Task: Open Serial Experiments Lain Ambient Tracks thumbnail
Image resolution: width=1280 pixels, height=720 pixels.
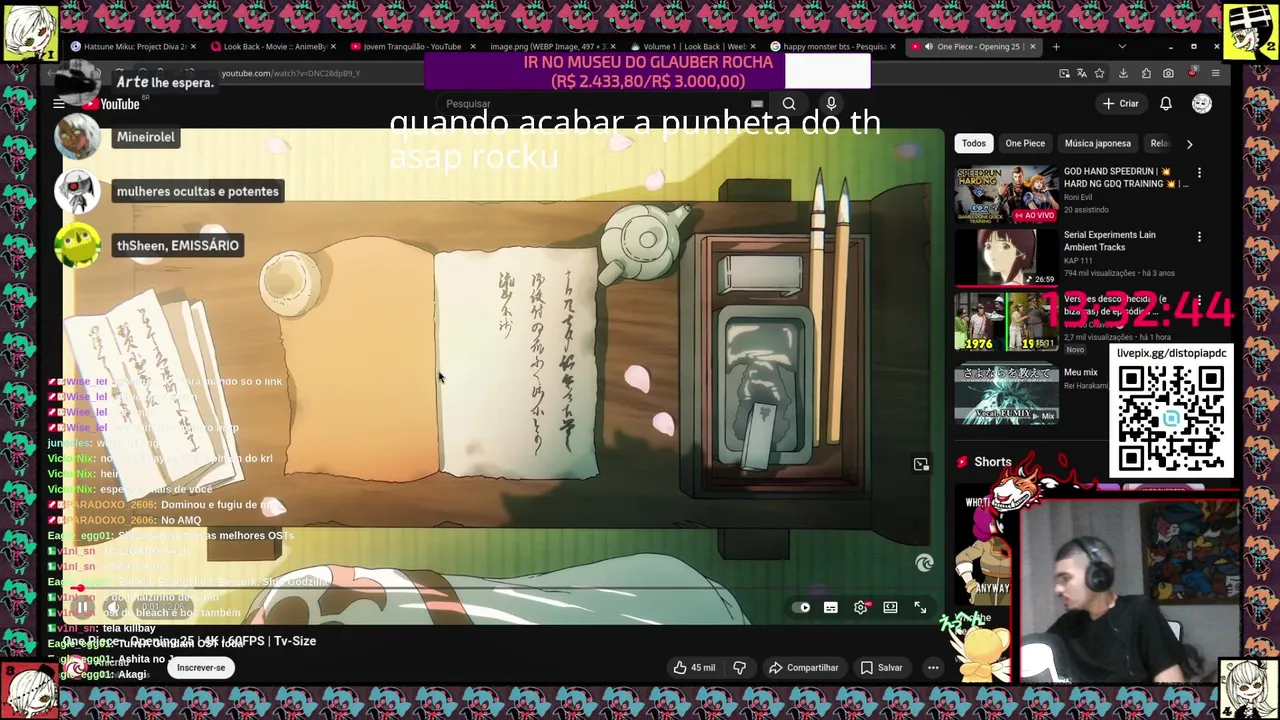Action: click(x=1006, y=258)
